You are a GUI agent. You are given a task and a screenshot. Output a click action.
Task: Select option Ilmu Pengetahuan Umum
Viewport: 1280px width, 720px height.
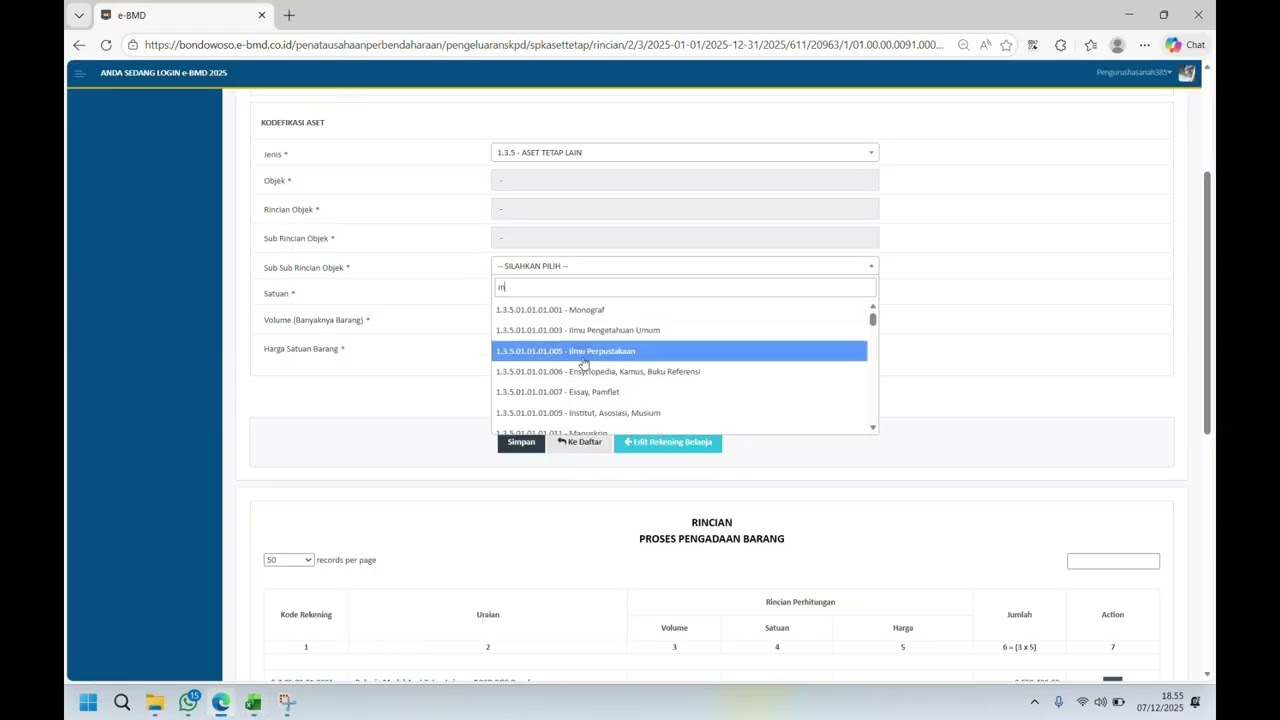(x=679, y=330)
